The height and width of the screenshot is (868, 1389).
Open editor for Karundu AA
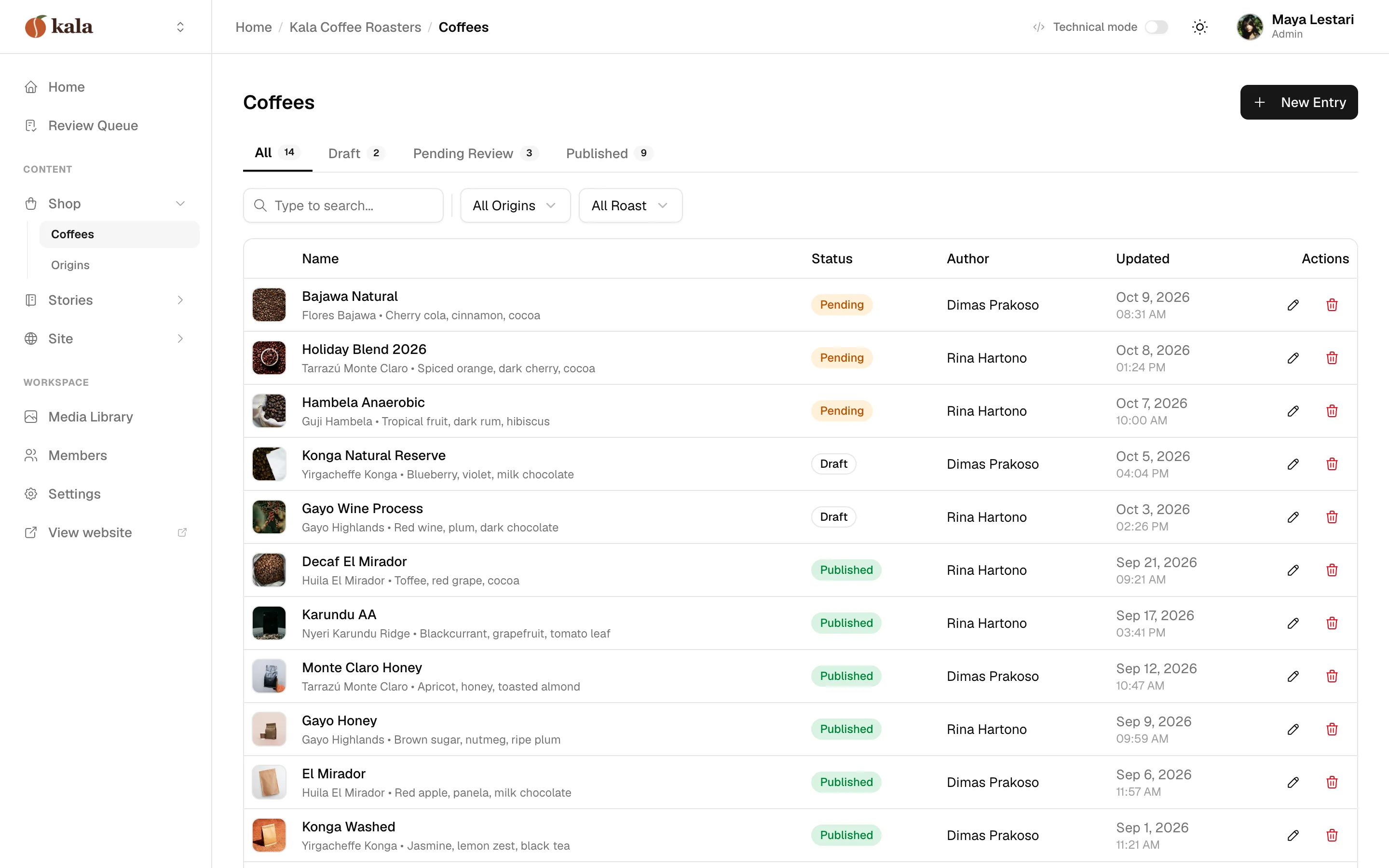tap(1293, 623)
